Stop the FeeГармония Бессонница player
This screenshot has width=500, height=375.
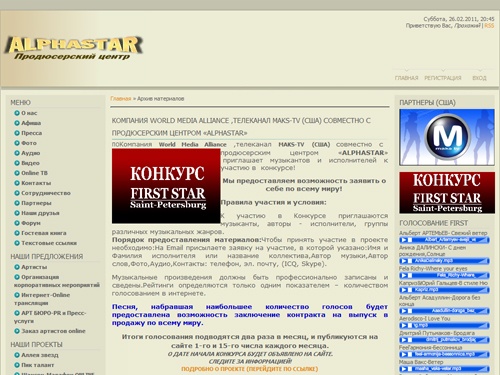pos(410,354)
